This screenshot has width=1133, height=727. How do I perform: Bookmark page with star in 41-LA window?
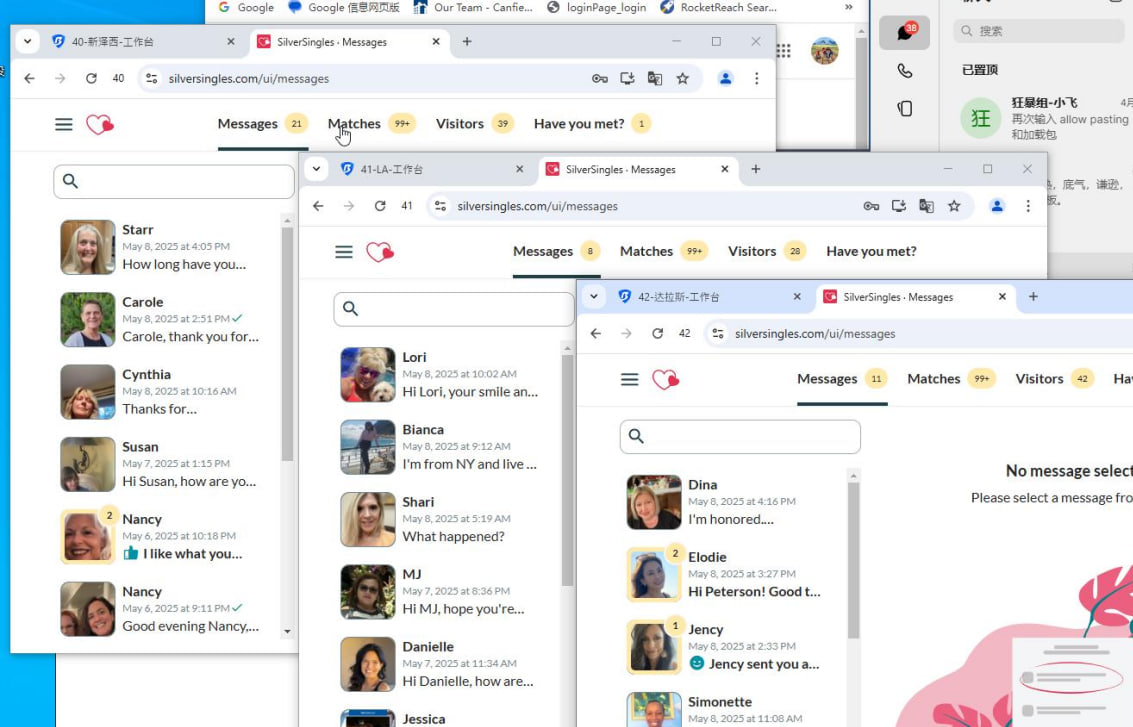(x=954, y=206)
